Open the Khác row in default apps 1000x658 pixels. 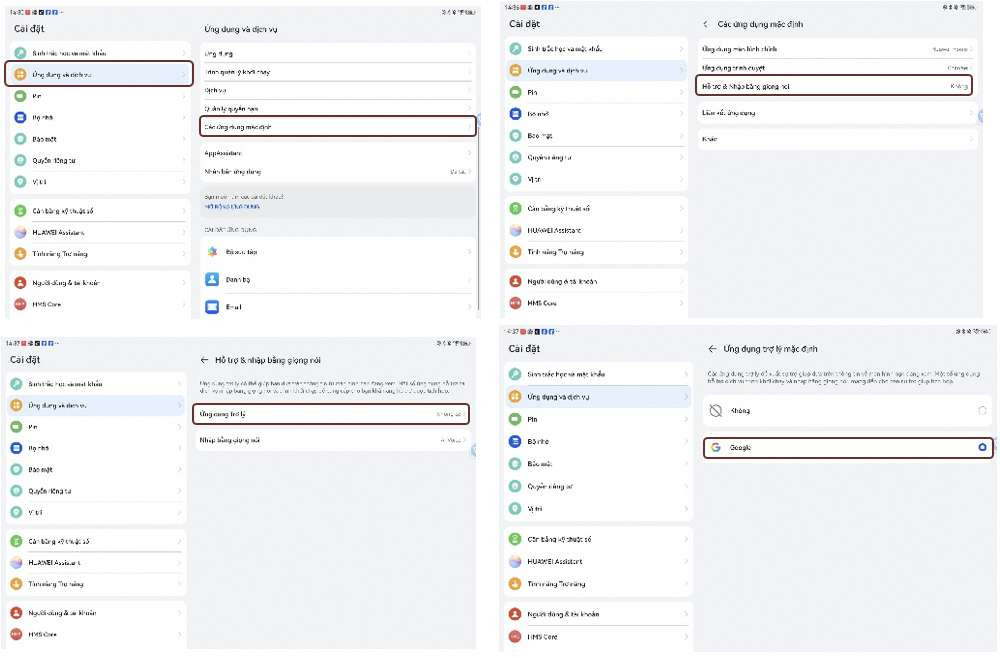point(837,139)
